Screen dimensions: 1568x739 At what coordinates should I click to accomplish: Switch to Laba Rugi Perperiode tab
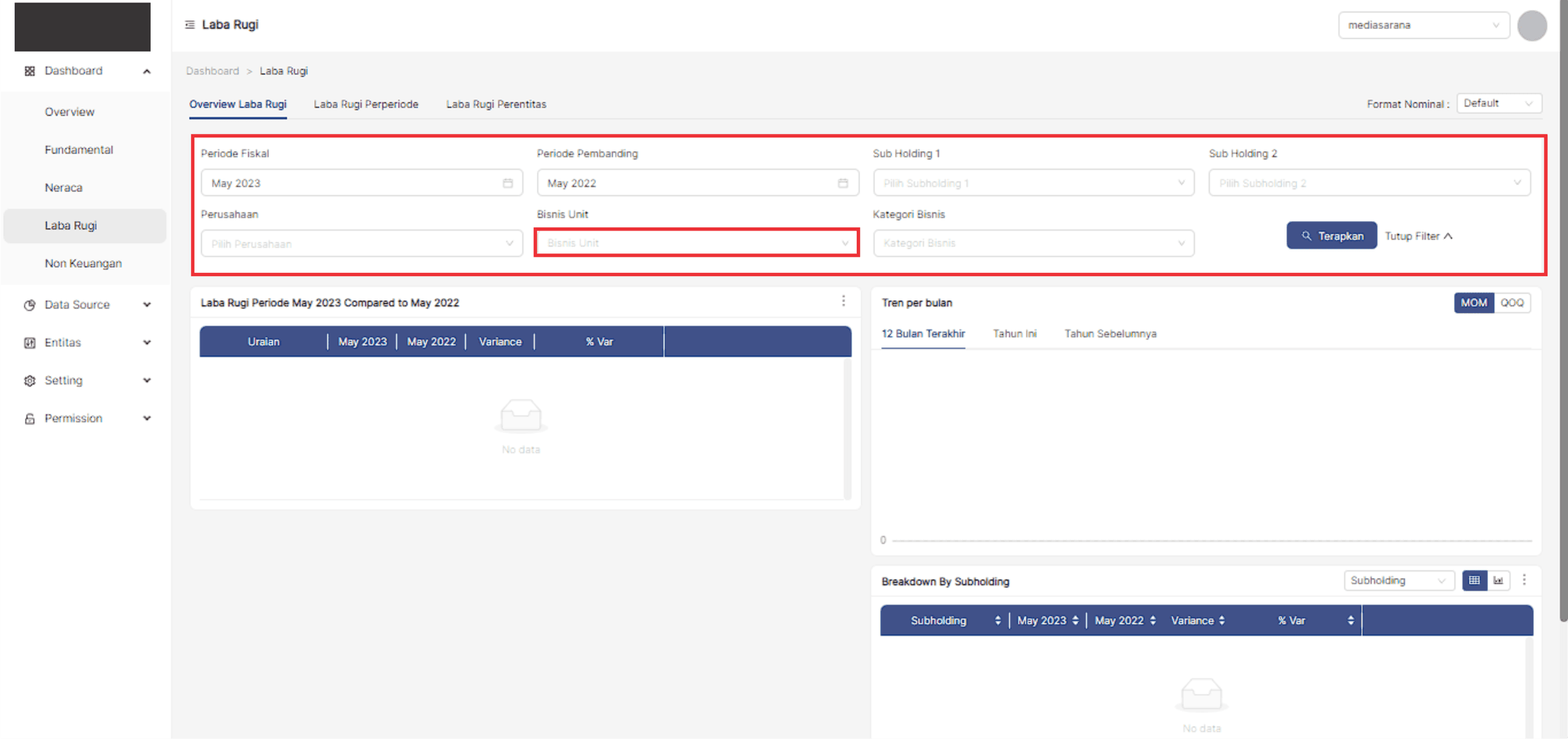tap(366, 104)
